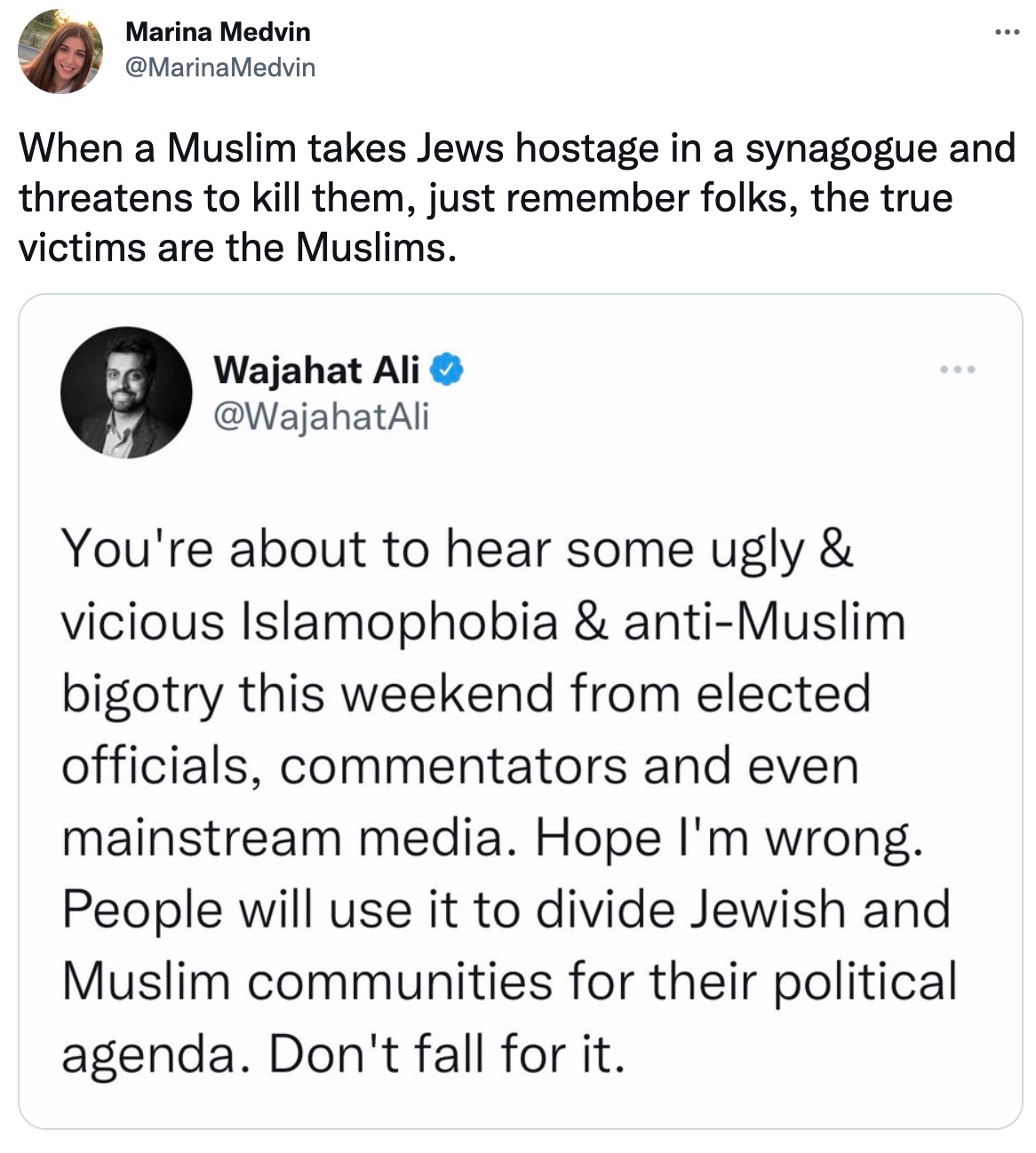Screen dimensions: 1036x1153
Task: Open Wajahat Ali's profile picture
Action: (x=125, y=393)
